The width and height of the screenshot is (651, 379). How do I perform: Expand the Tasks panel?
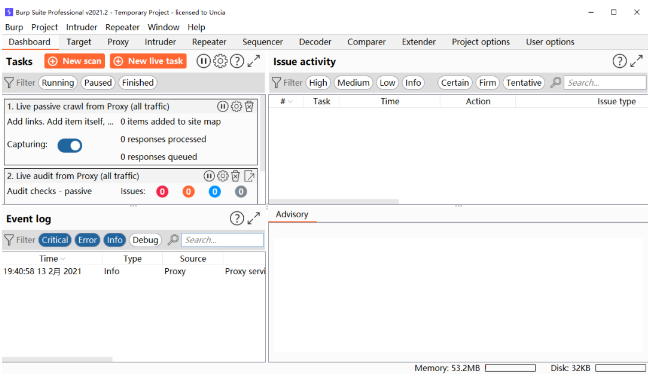point(254,61)
